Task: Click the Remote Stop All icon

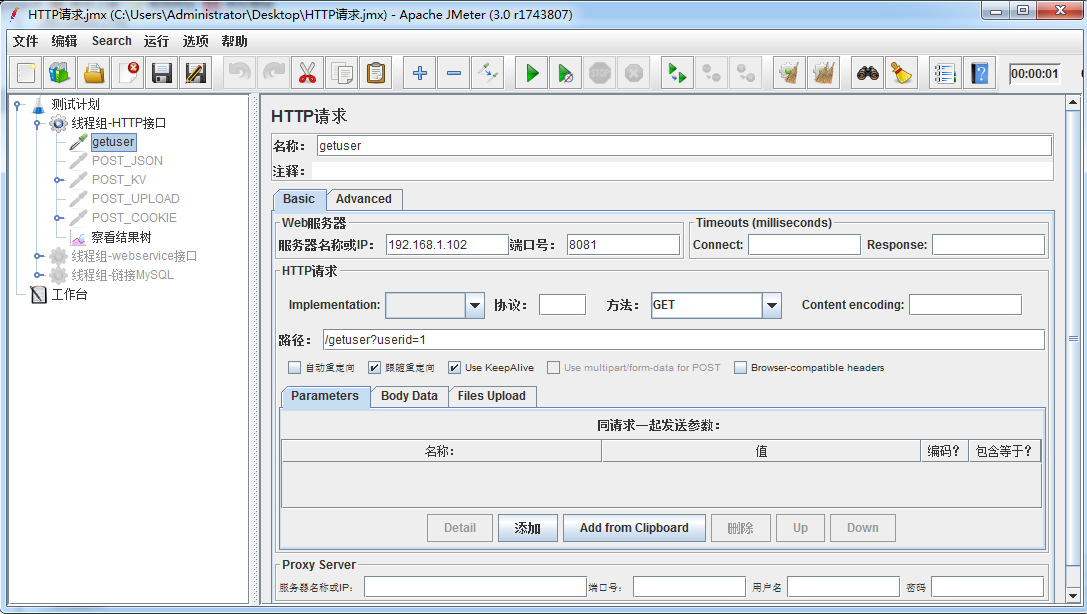Action: (711, 73)
